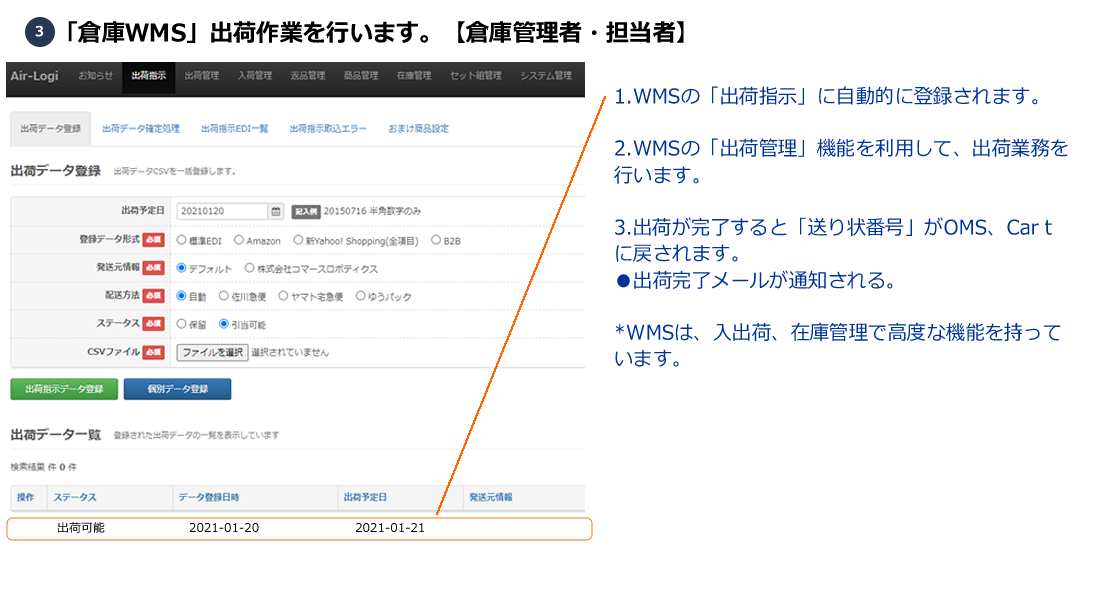1100x600 pixels.
Task: Select the 標準EDI data format
Action: pyautogui.click(x=182, y=240)
